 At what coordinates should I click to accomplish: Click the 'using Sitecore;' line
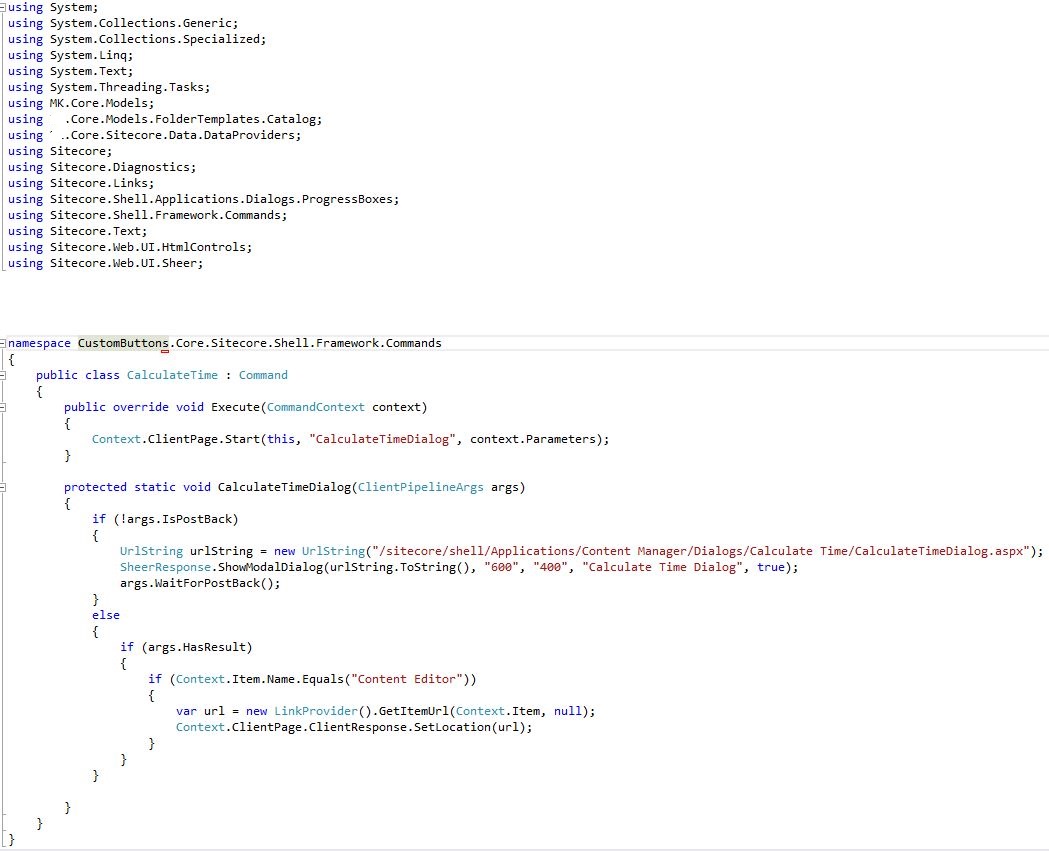click(x=60, y=151)
